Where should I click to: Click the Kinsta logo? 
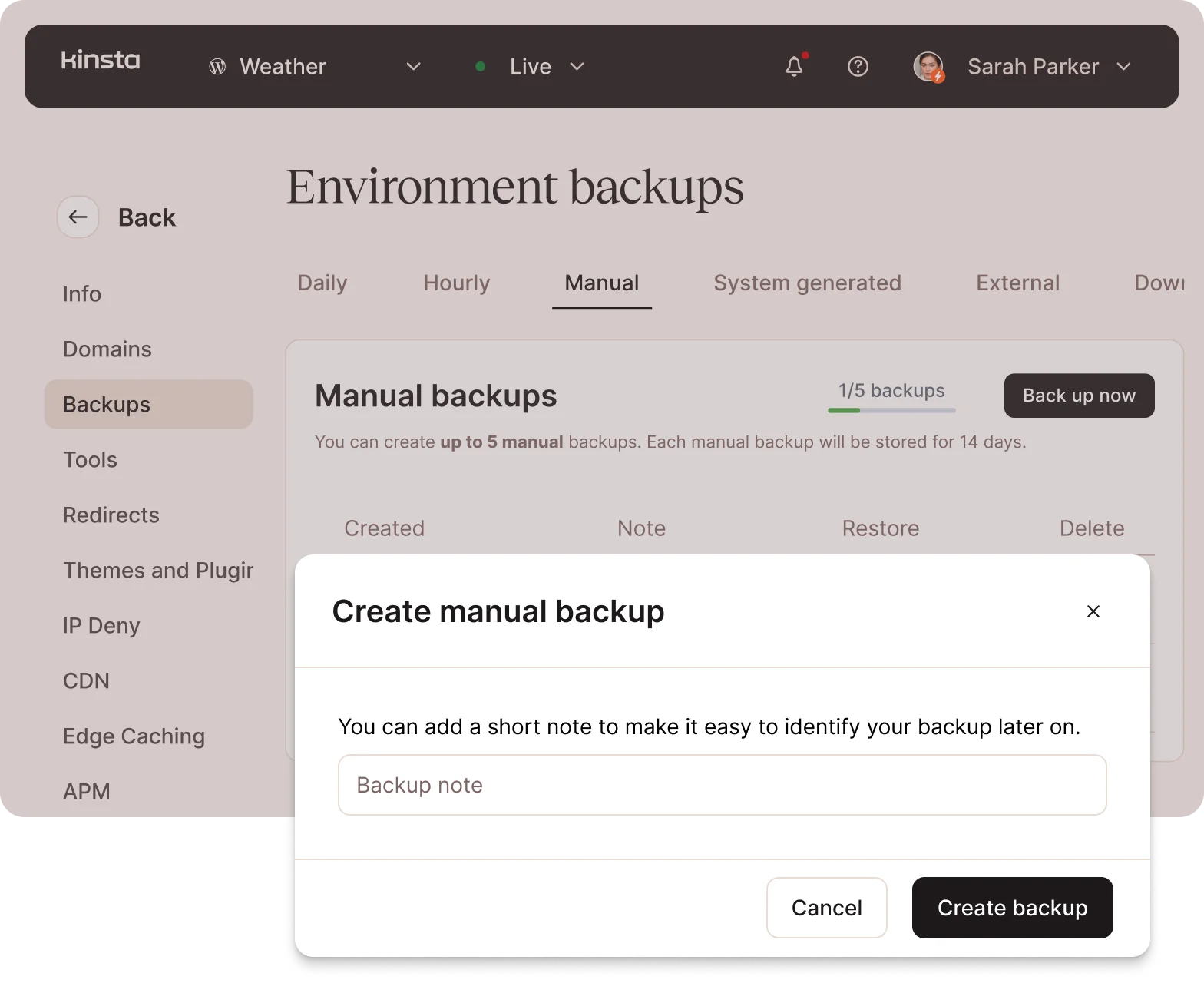(101, 60)
